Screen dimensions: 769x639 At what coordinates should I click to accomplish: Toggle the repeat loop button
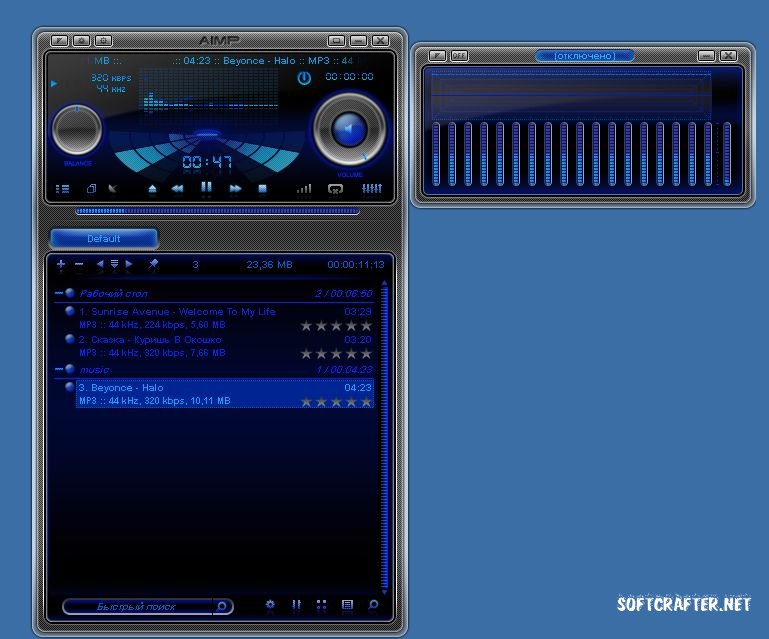(x=335, y=189)
